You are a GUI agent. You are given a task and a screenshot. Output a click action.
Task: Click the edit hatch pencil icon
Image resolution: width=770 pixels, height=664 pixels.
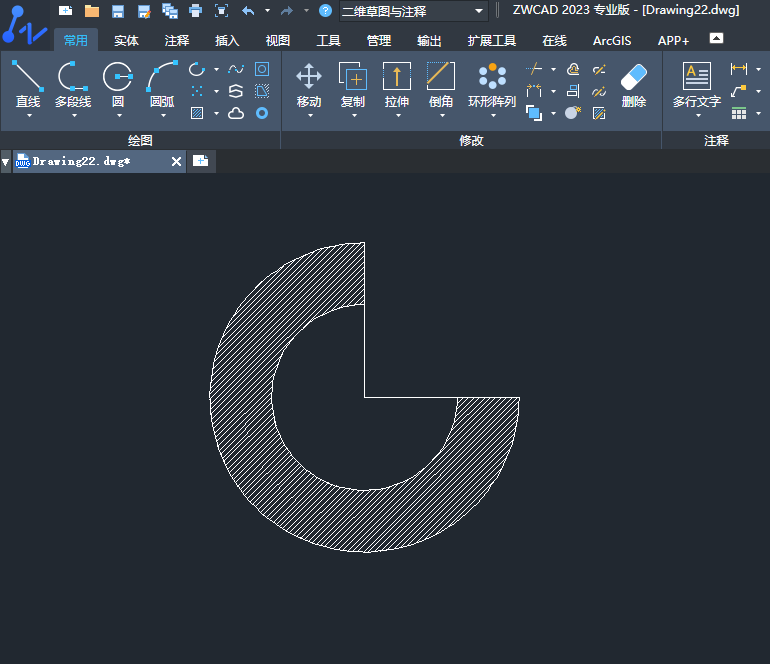click(599, 113)
